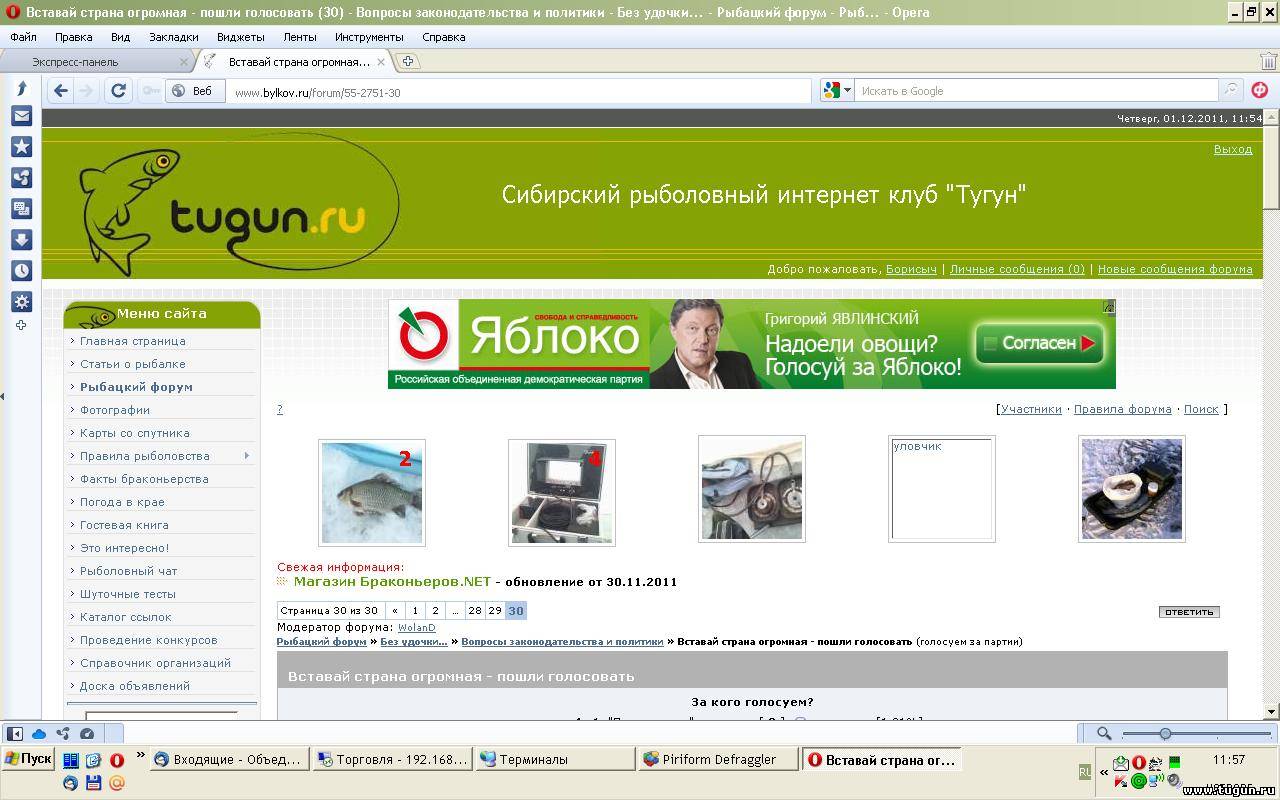Open the search engine Google dropdown

837,91
